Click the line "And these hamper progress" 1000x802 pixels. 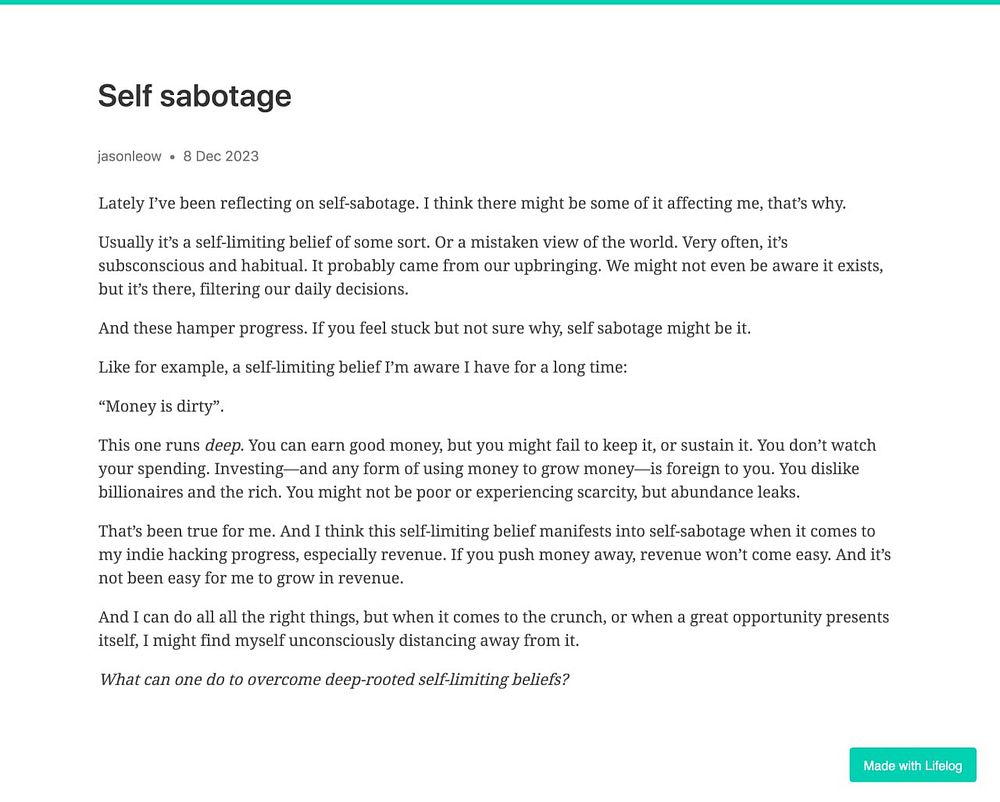click(x=424, y=328)
